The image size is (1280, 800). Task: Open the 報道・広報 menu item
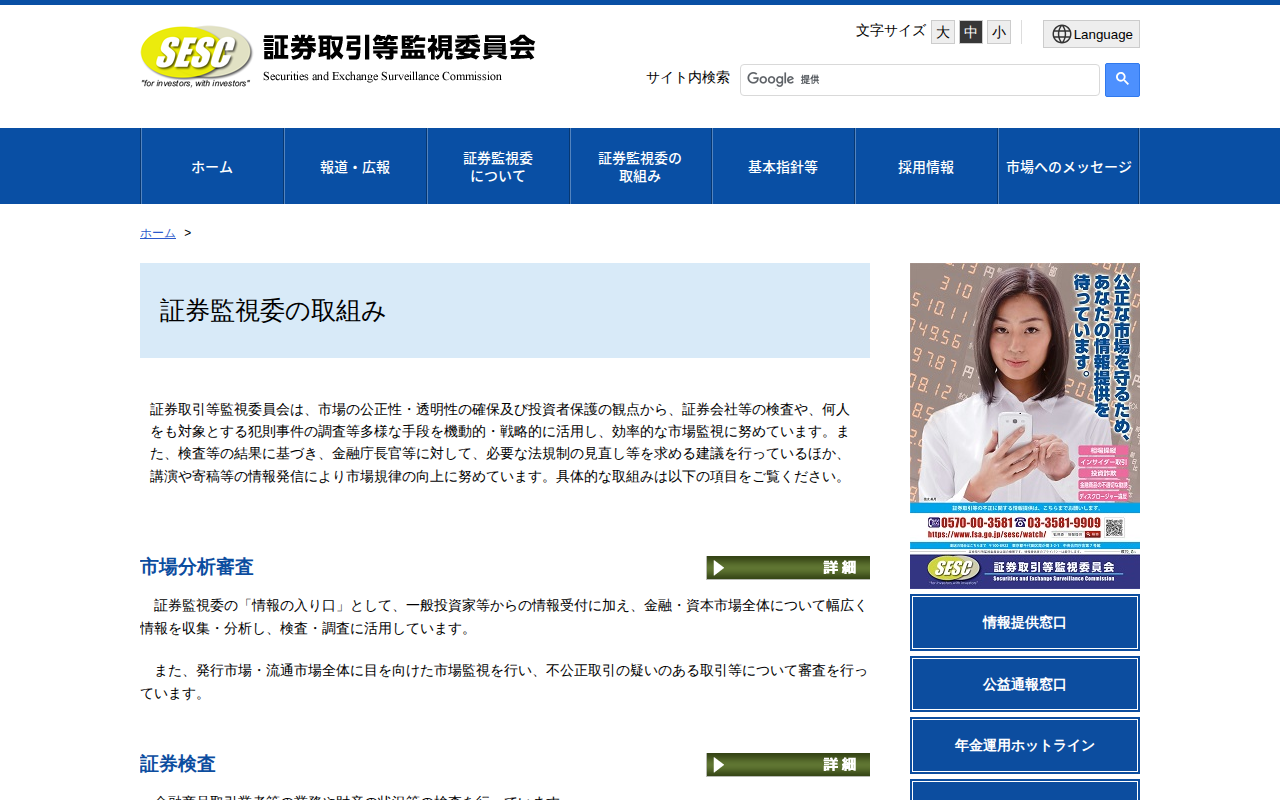(x=356, y=166)
